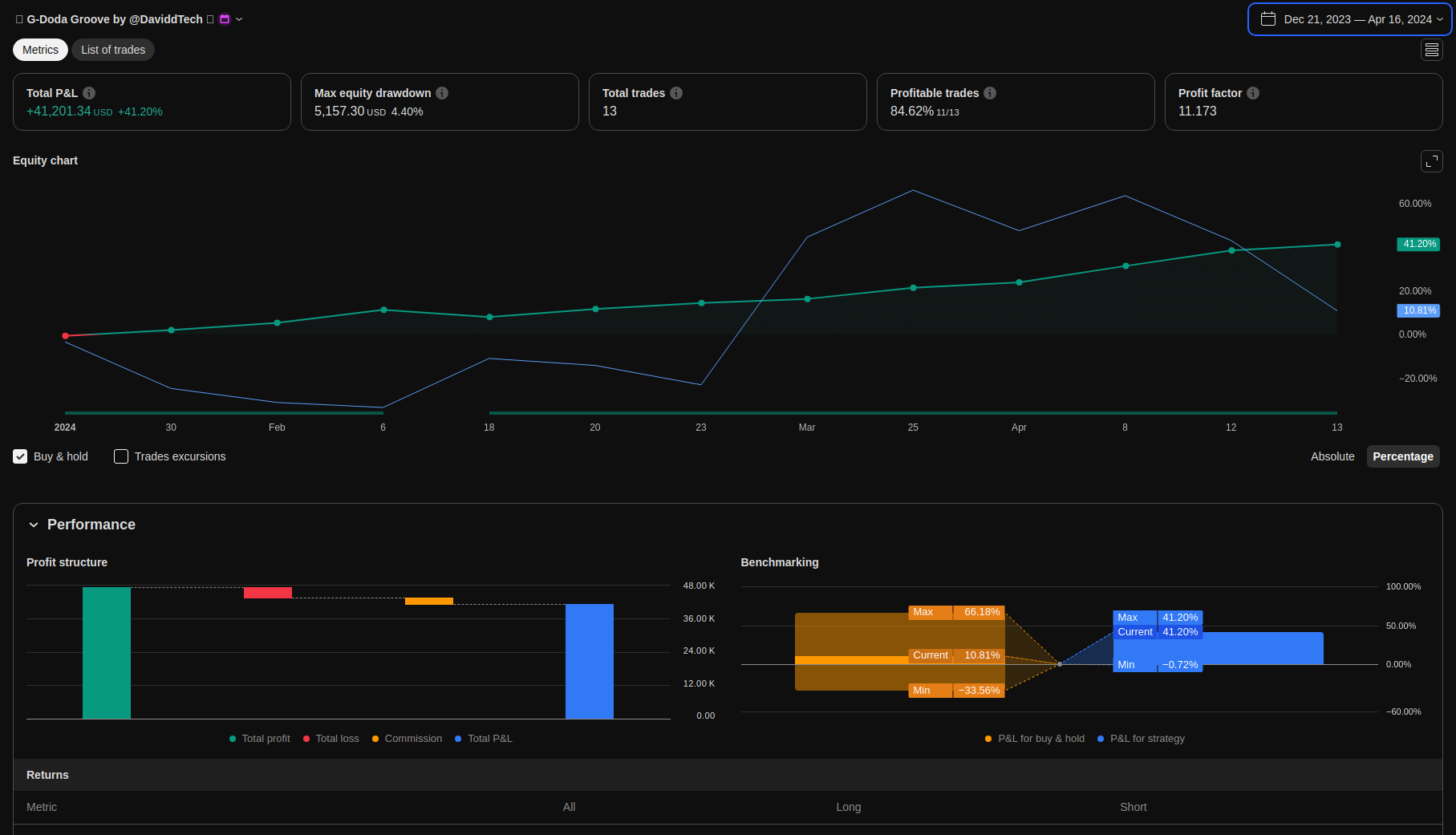Image resolution: width=1456 pixels, height=835 pixels.
Task: Switch equity chart to Absolute mode
Action: 1332,456
